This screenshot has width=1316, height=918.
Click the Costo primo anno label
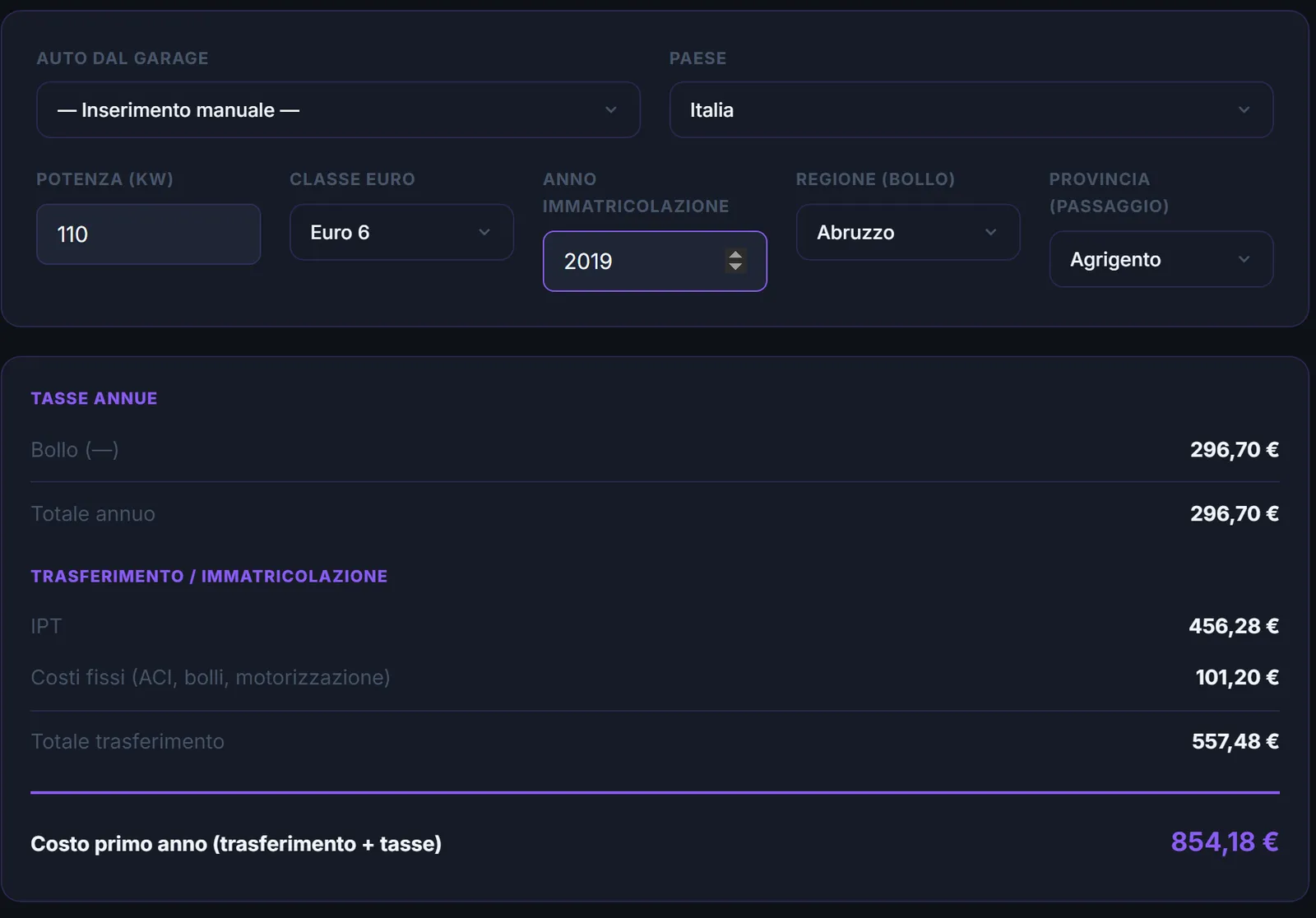pos(236,844)
